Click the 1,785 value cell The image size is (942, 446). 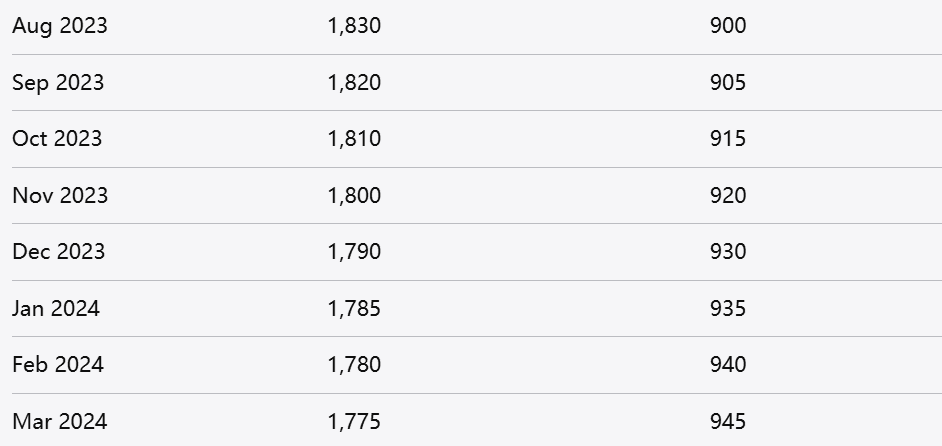click(354, 308)
